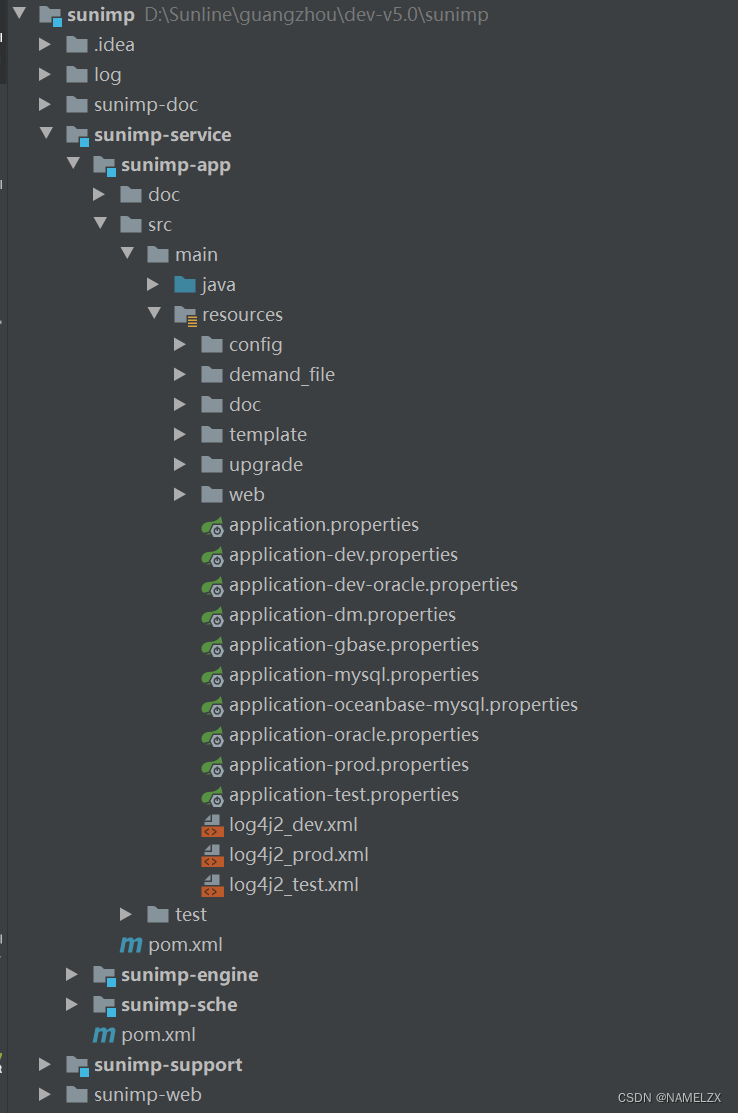Collapse the sunimp-app module arrow
Screen dimensions: 738x1113
[x=73, y=163]
